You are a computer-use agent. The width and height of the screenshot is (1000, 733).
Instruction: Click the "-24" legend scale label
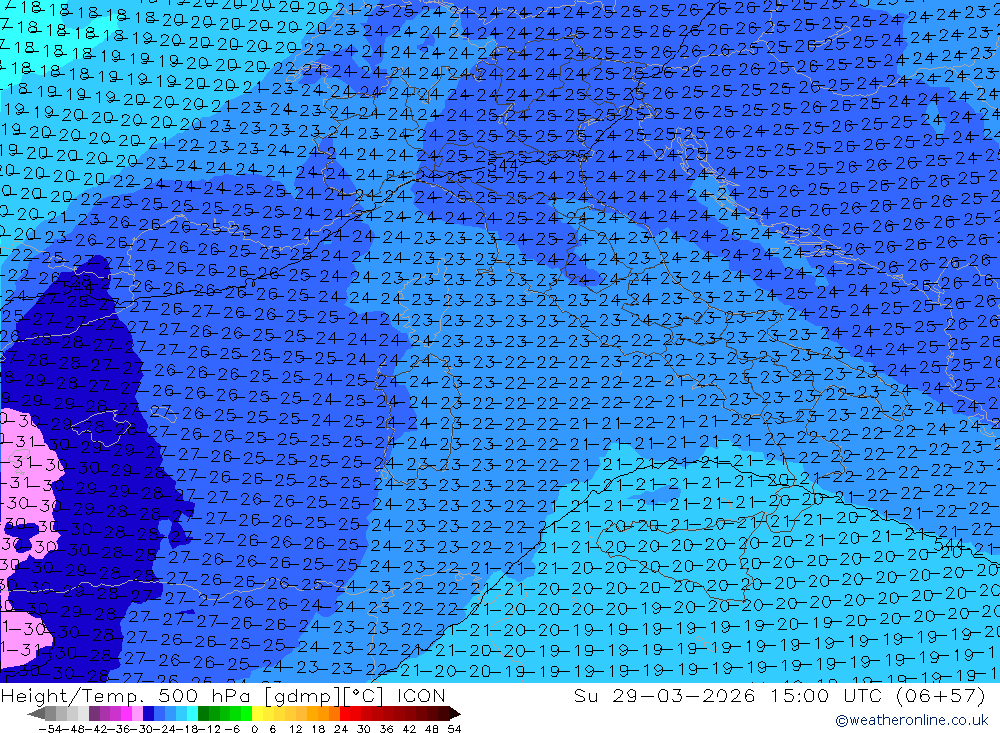click(165, 729)
